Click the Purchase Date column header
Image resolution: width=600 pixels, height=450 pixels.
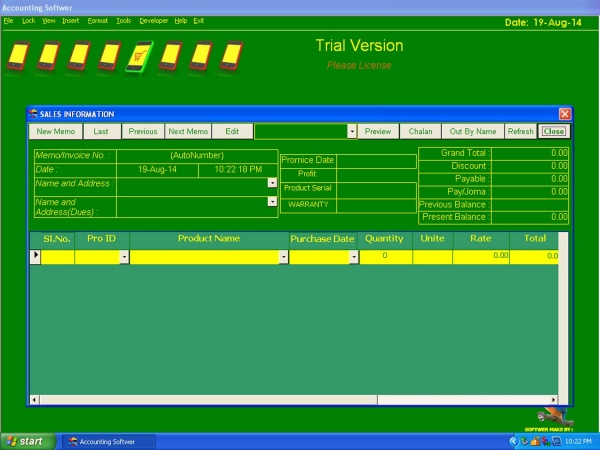pyautogui.click(x=322, y=238)
